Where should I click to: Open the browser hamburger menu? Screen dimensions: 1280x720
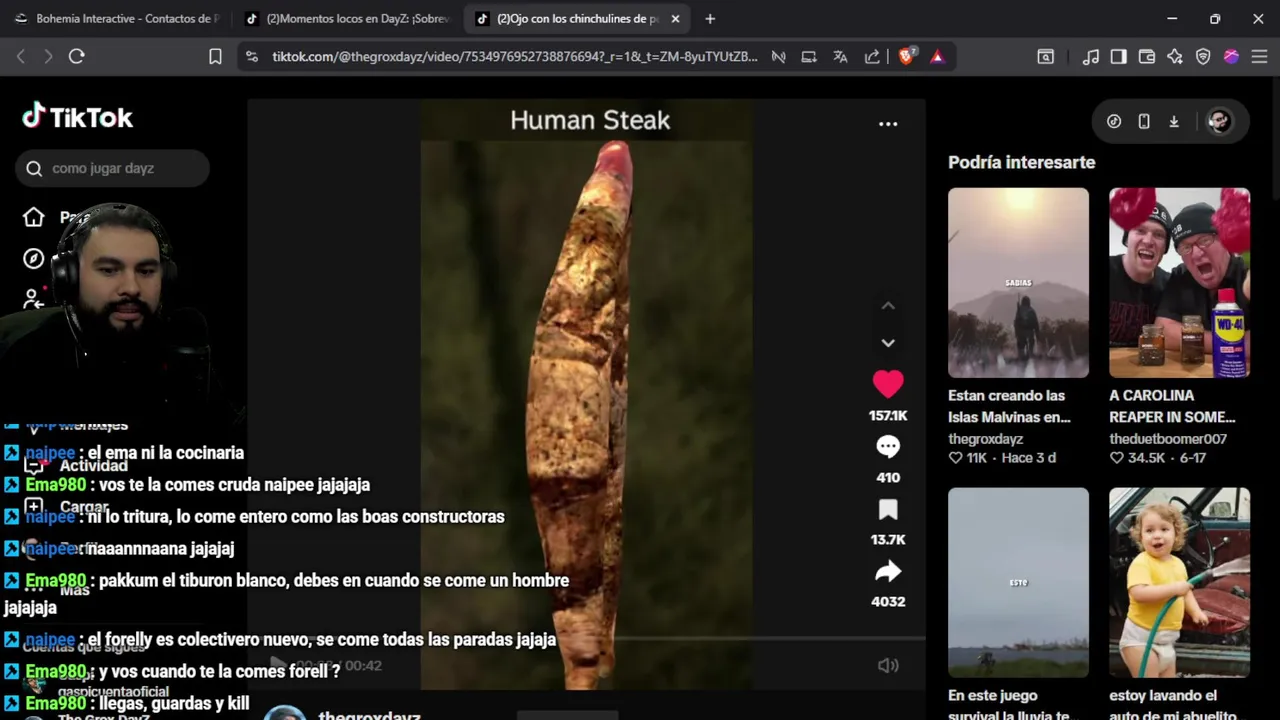(x=1259, y=57)
